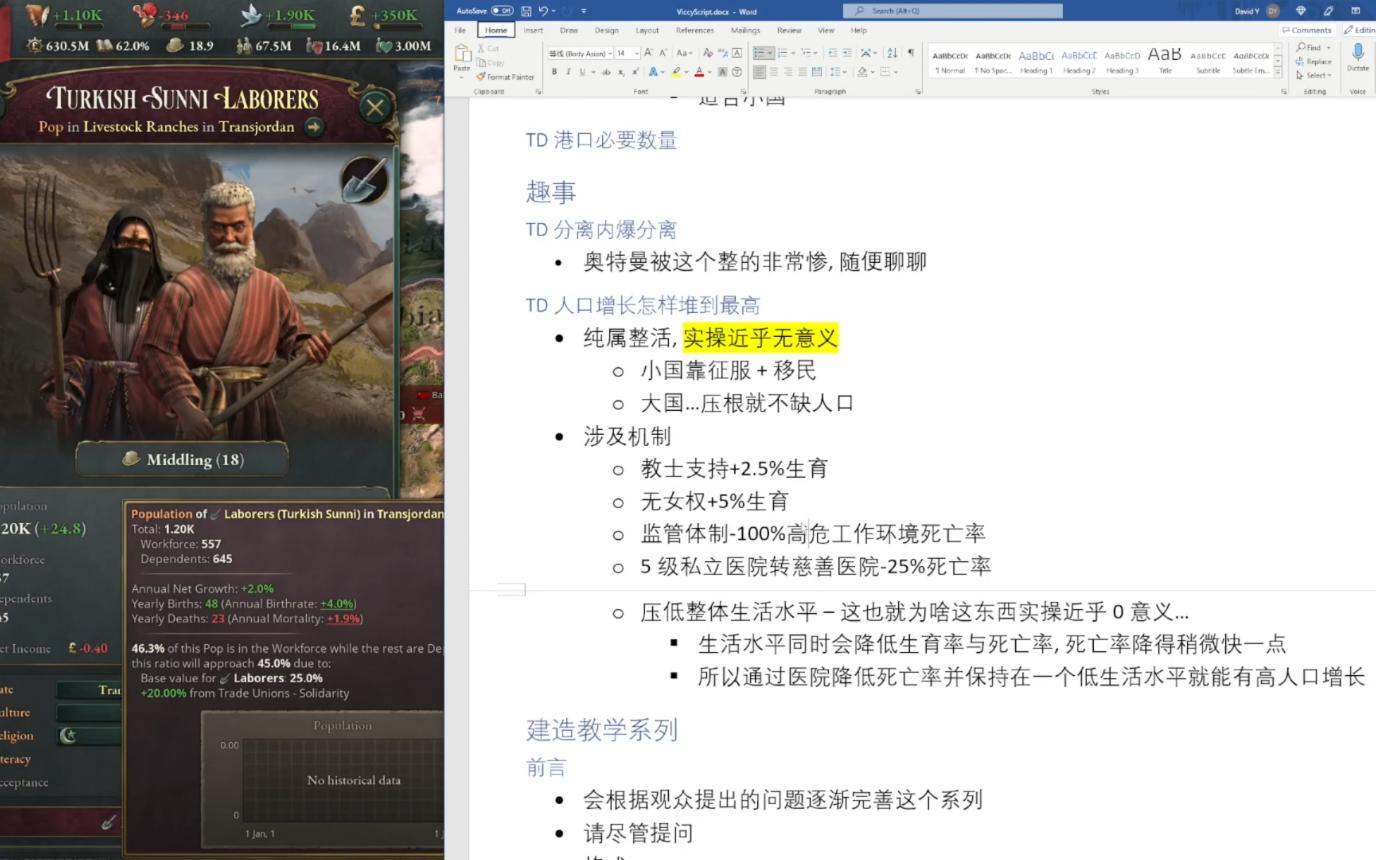The image size is (1376, 860).
Task: Click the laborer shovel profession icon
Action: pyautogui.click(x=364, y=181)
